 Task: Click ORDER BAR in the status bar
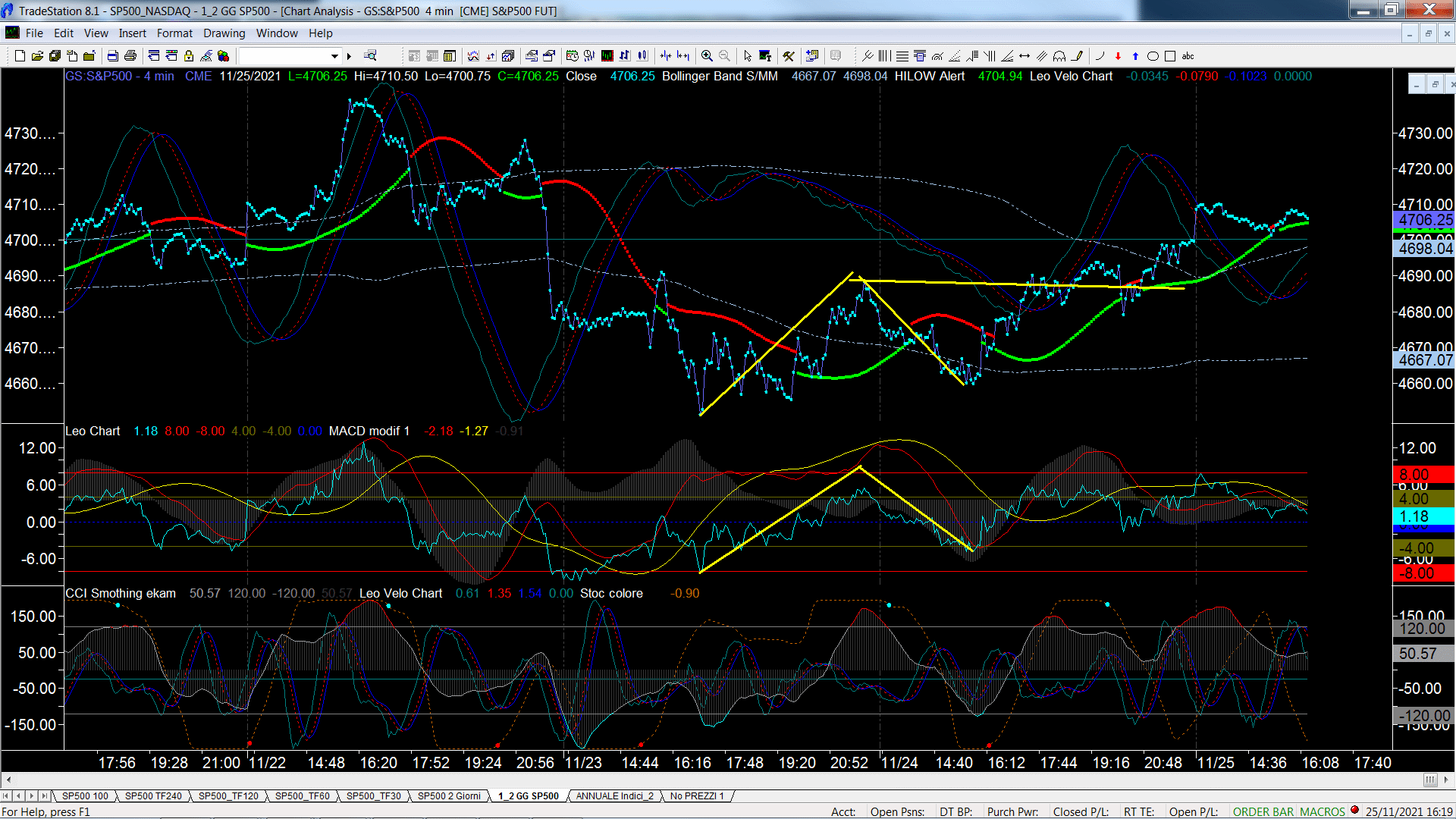[x=1263, y=812]
